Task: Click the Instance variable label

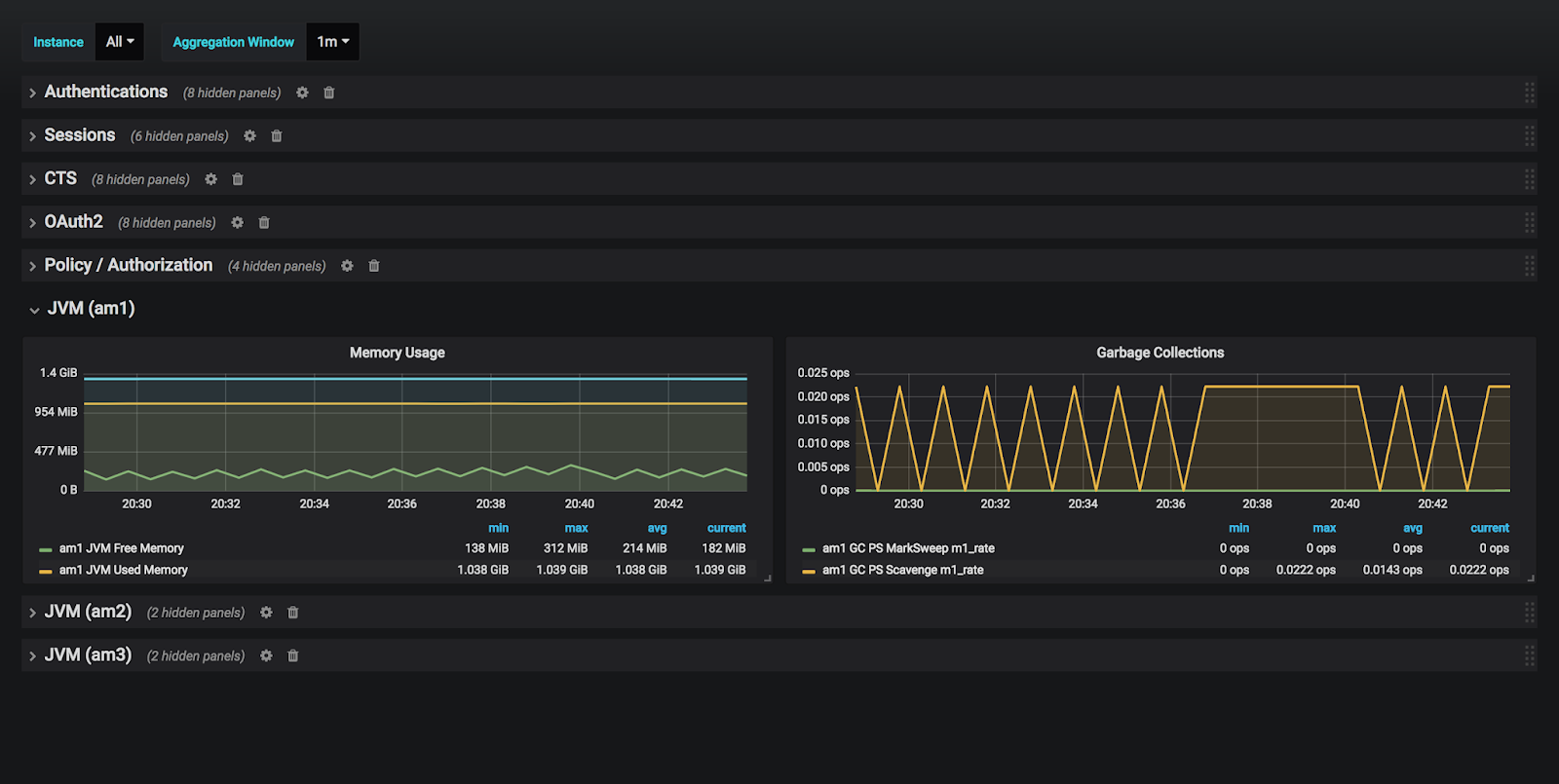Action: (58, 42)
